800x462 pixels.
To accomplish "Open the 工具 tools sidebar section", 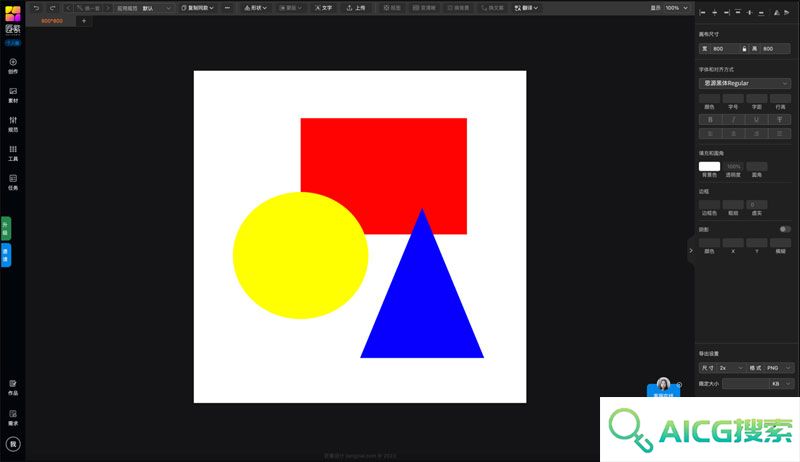I will (13, 153).
